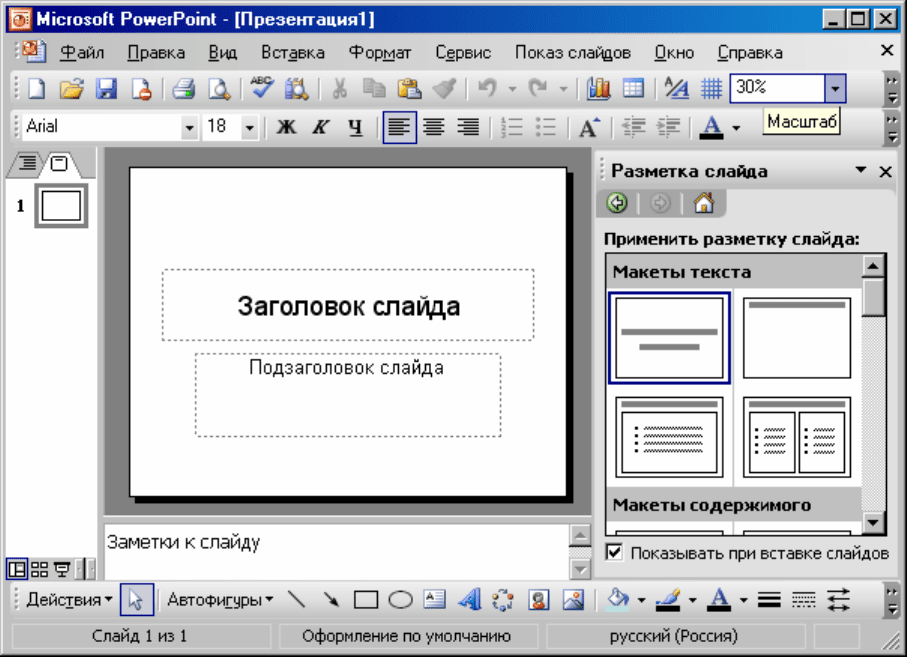Select the Format Painter brush icon
The image size is (907, 657).
444,89
